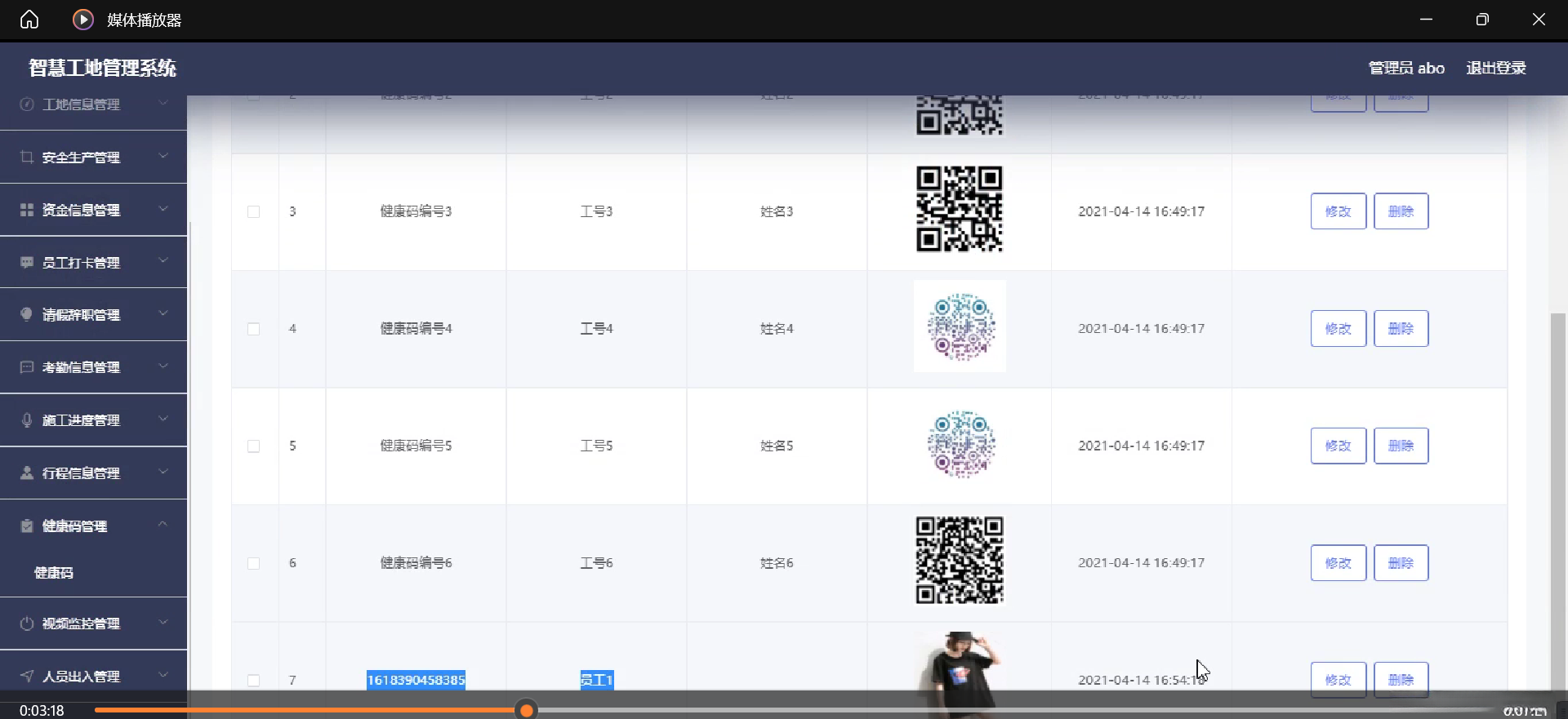1568x719 pixels.
Task: Click the QR code image in row 6
Action: 960,560
